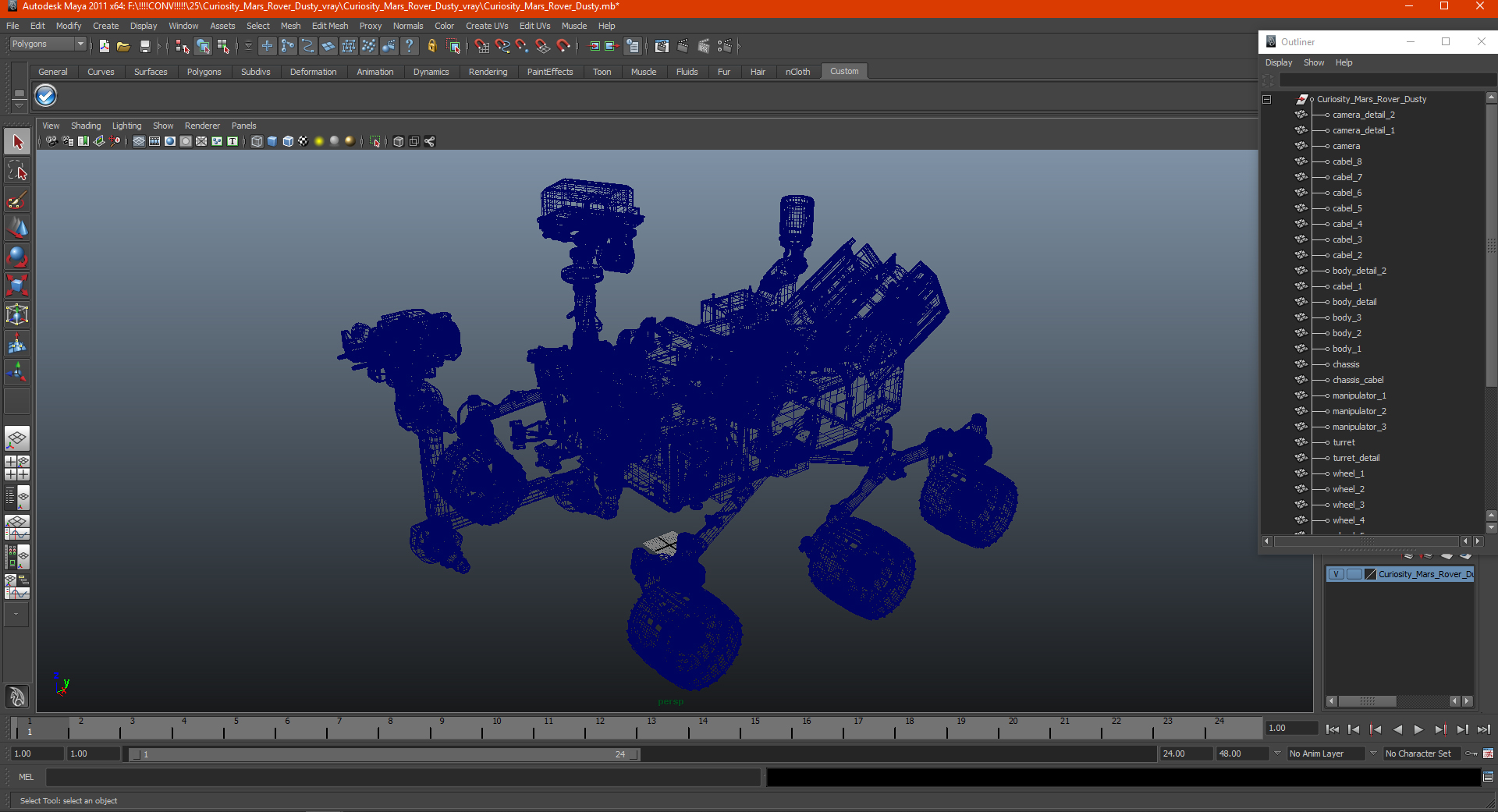Expand the toolbox layout options arrow
Screen dimensions: 1498x812
tap(16, 614)
